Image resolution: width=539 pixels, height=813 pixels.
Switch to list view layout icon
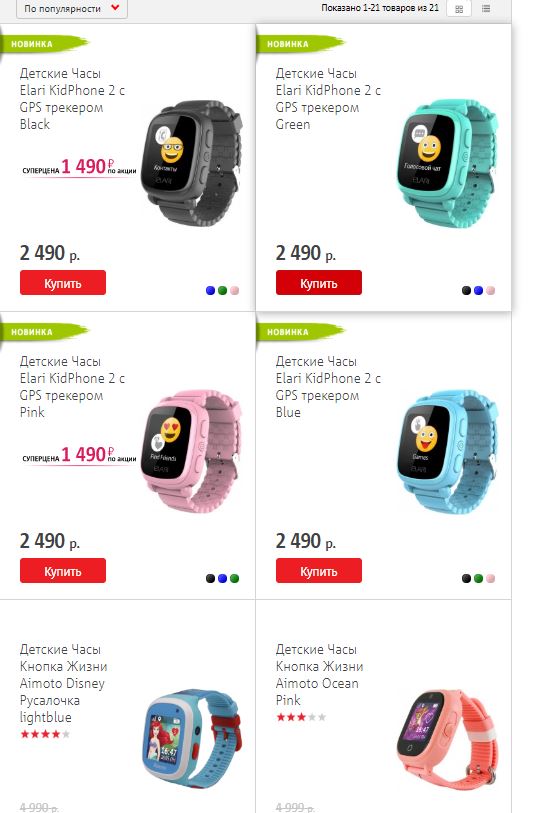[x=486, y=9]
